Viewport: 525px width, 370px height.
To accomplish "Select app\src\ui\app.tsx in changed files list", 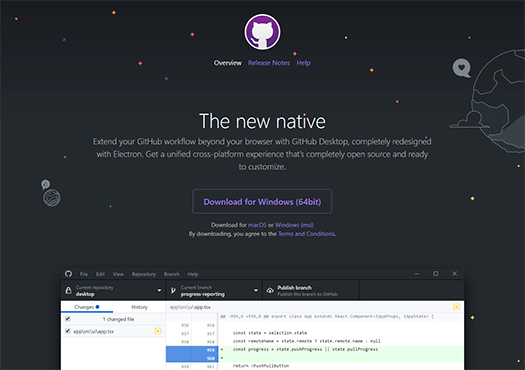I will pyautogui.click(x=114, y=331).
